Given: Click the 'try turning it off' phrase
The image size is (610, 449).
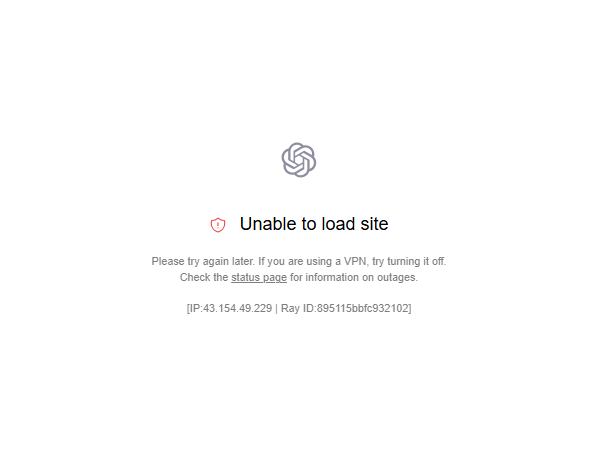Looking at the screenshot, I should (x=409, y=261).
